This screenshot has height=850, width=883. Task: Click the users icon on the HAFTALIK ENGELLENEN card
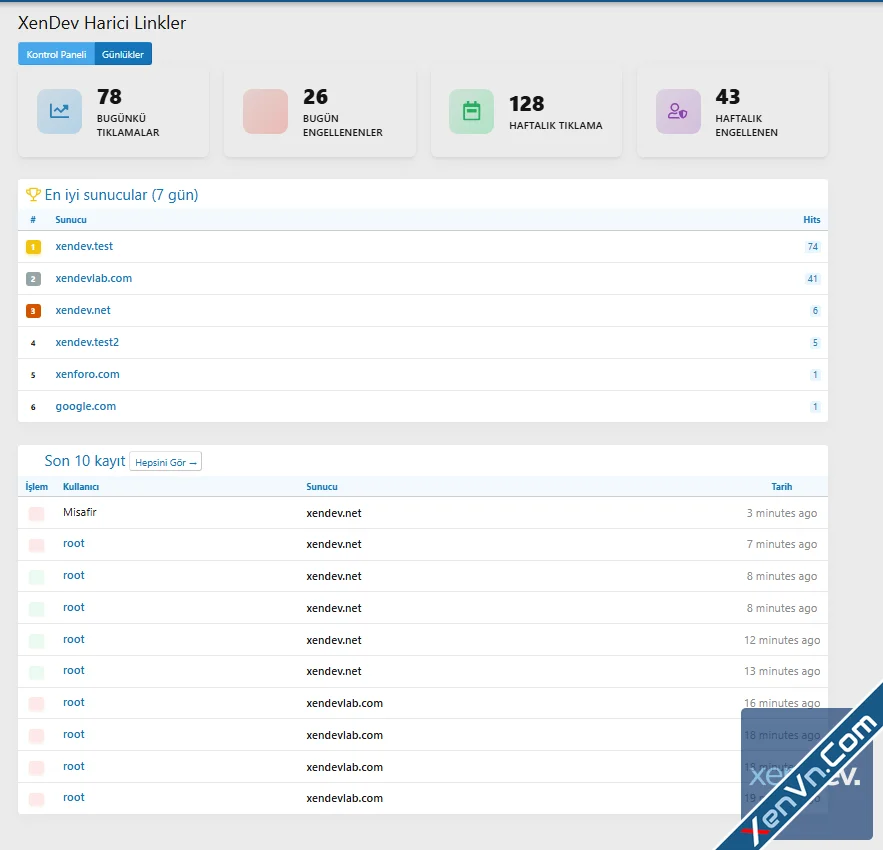[x=678, y=110]
